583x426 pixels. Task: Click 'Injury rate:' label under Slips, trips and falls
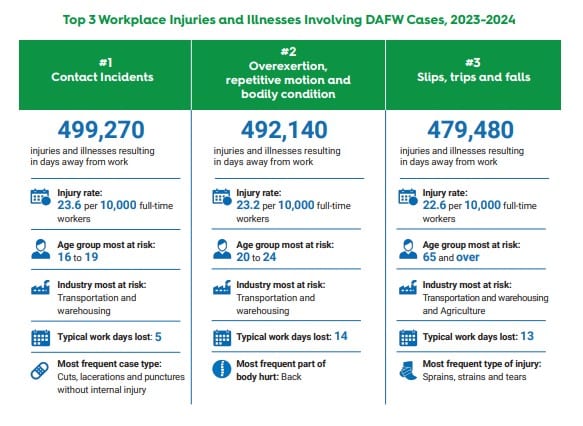(x=445, y=193)
